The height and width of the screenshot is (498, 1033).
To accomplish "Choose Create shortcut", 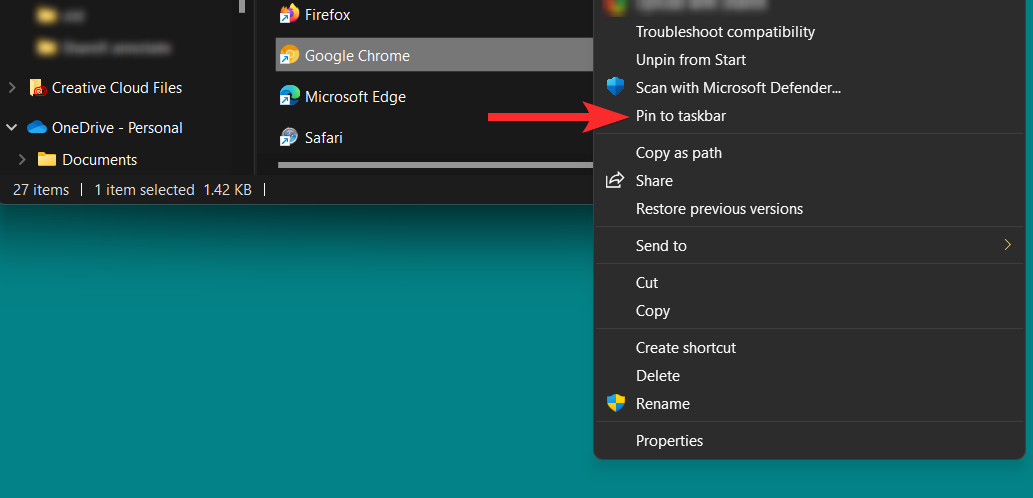I will (x=686, y=348).
